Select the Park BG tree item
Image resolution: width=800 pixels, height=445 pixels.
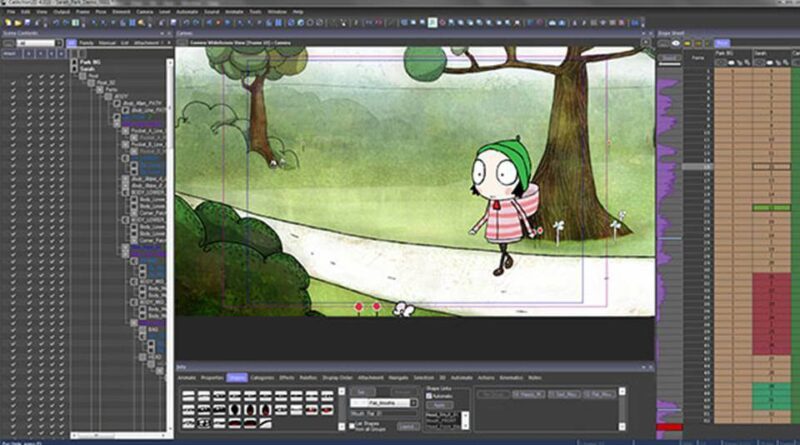pyautogui.click(x=90, y=62)
